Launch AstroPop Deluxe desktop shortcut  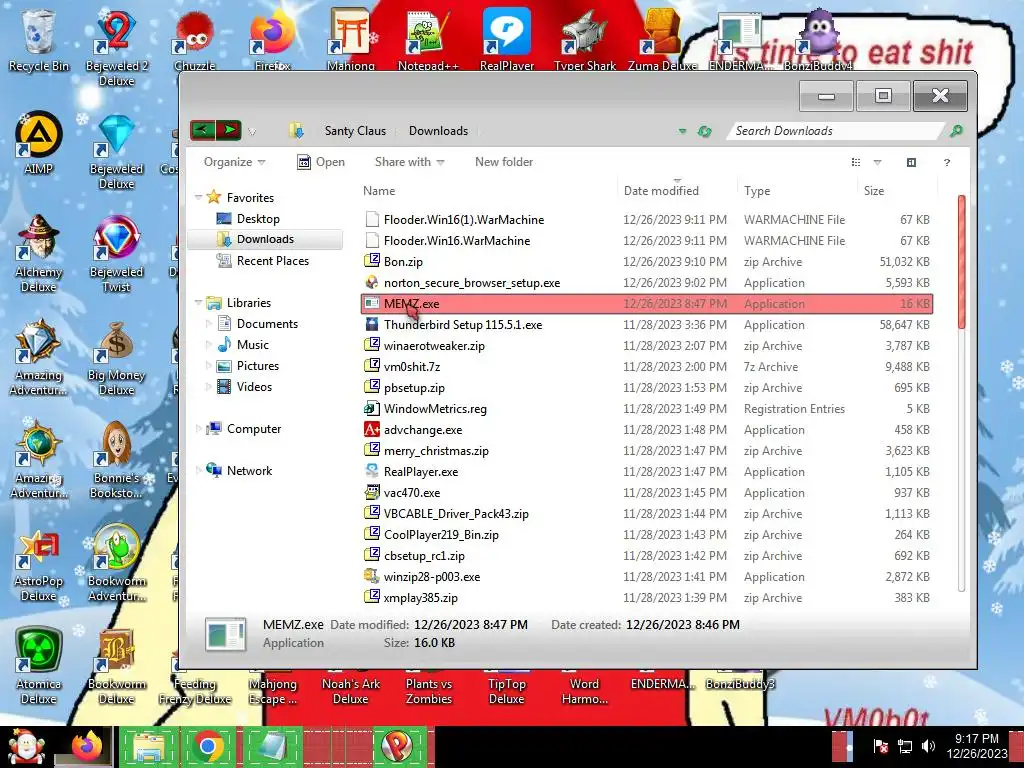[x=39, y=563]
